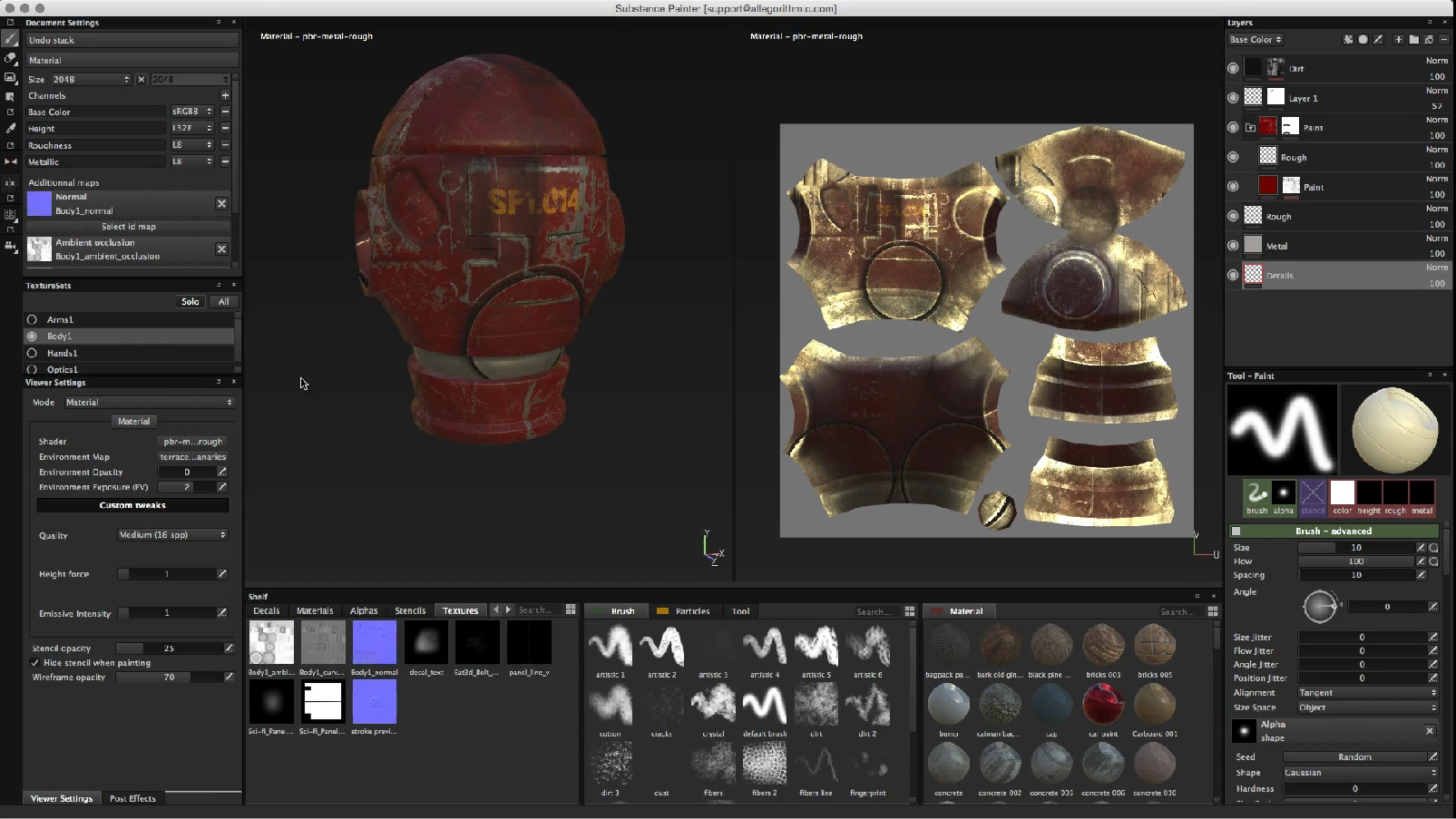Open the Base Color channel dropdown in Layers
The image size is (1456, 819).
coord(1256,40)
